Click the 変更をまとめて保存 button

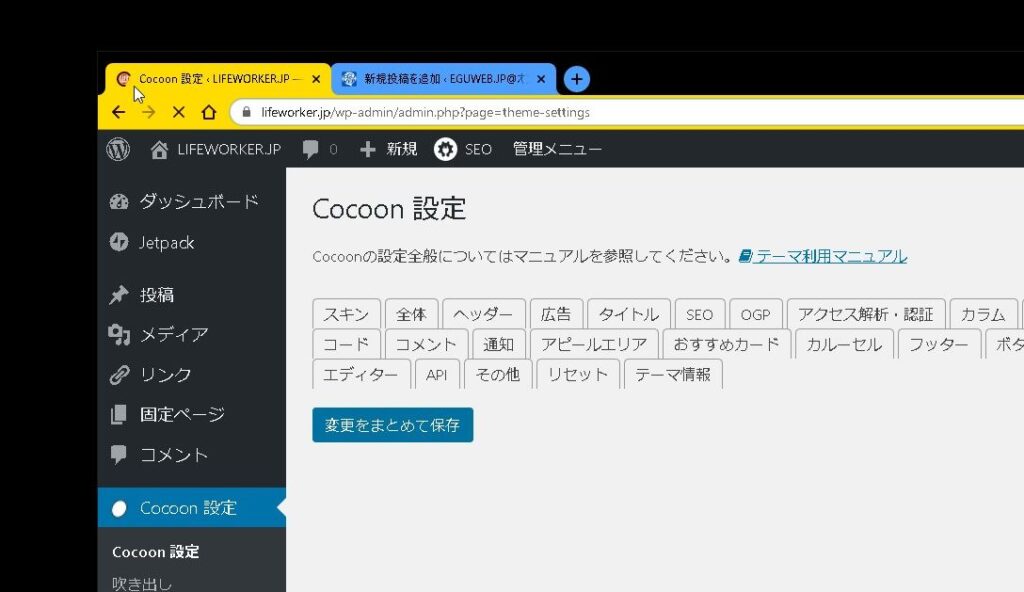(x=392, y=425)
